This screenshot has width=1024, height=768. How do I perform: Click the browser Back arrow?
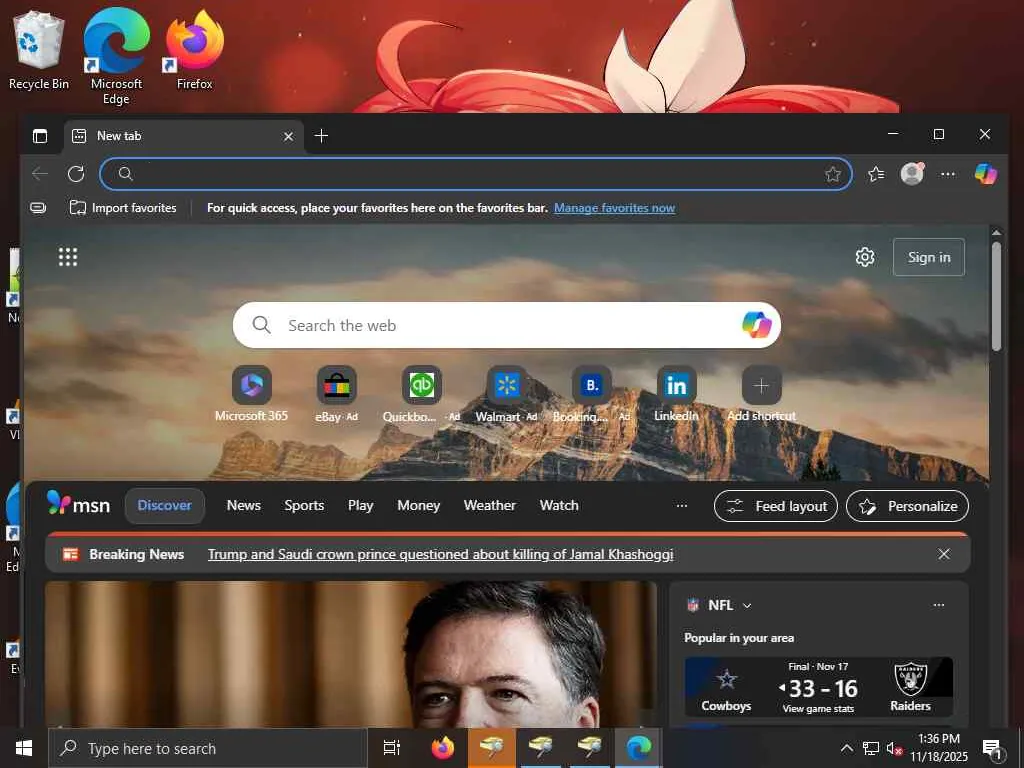click(40, 174)
